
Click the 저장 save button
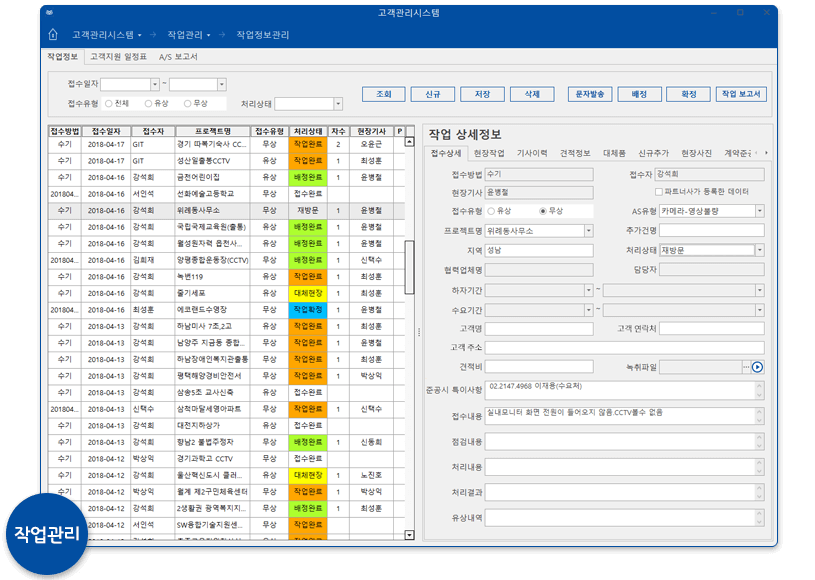pyautogui.click(x=482, y=94)
